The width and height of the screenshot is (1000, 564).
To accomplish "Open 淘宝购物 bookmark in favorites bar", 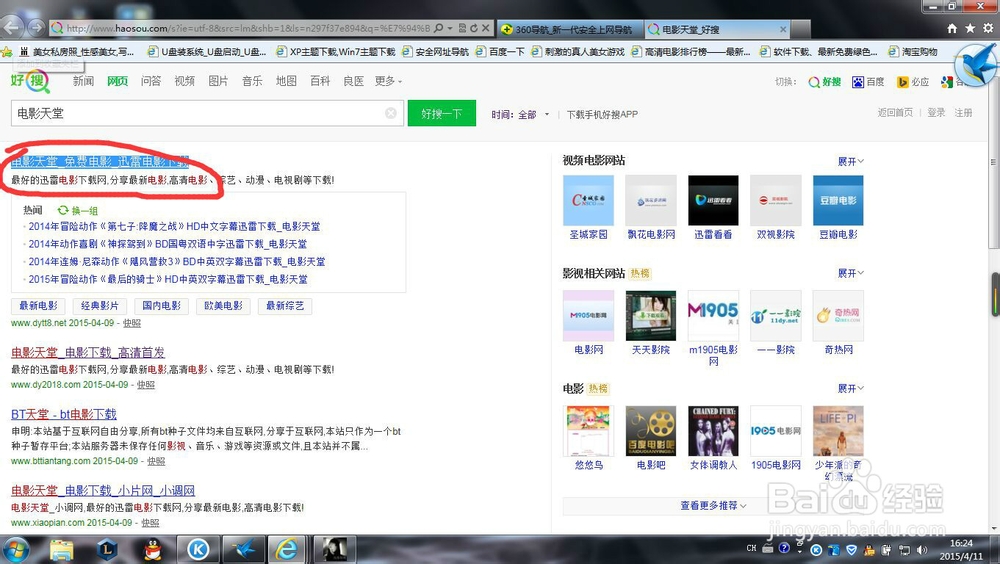I will [913, 52].
